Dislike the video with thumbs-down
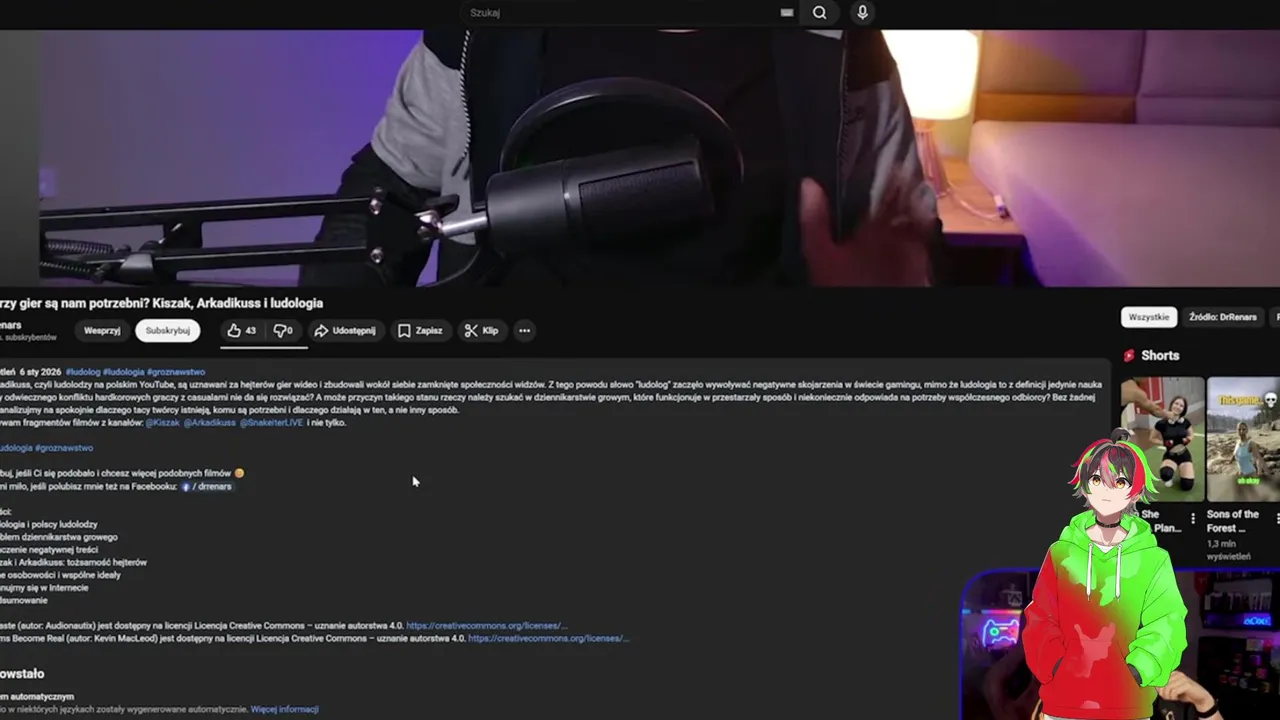Screen dimensions: 1280x720 [x=283, y=331]
